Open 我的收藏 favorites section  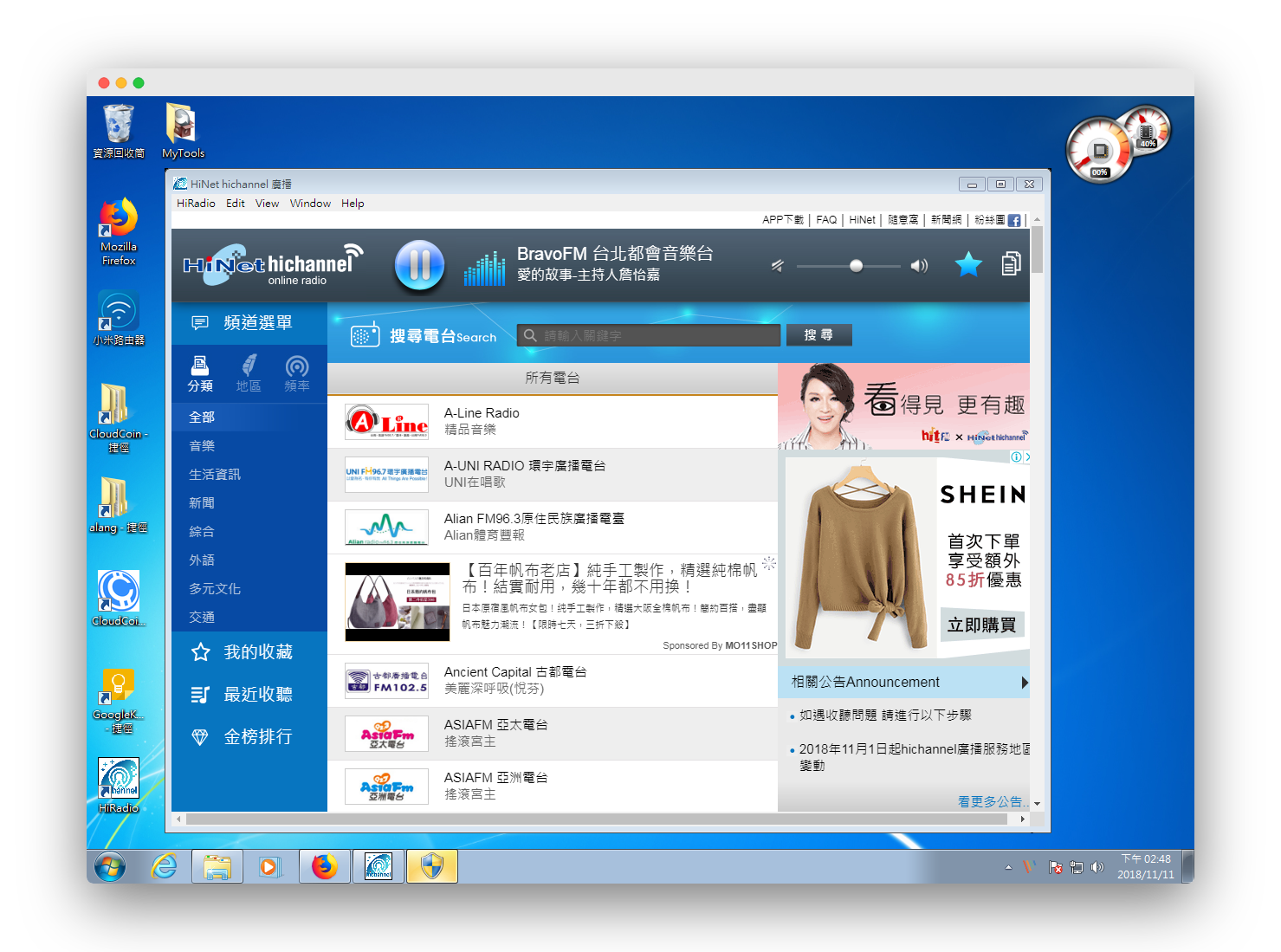tap(249, 652)
